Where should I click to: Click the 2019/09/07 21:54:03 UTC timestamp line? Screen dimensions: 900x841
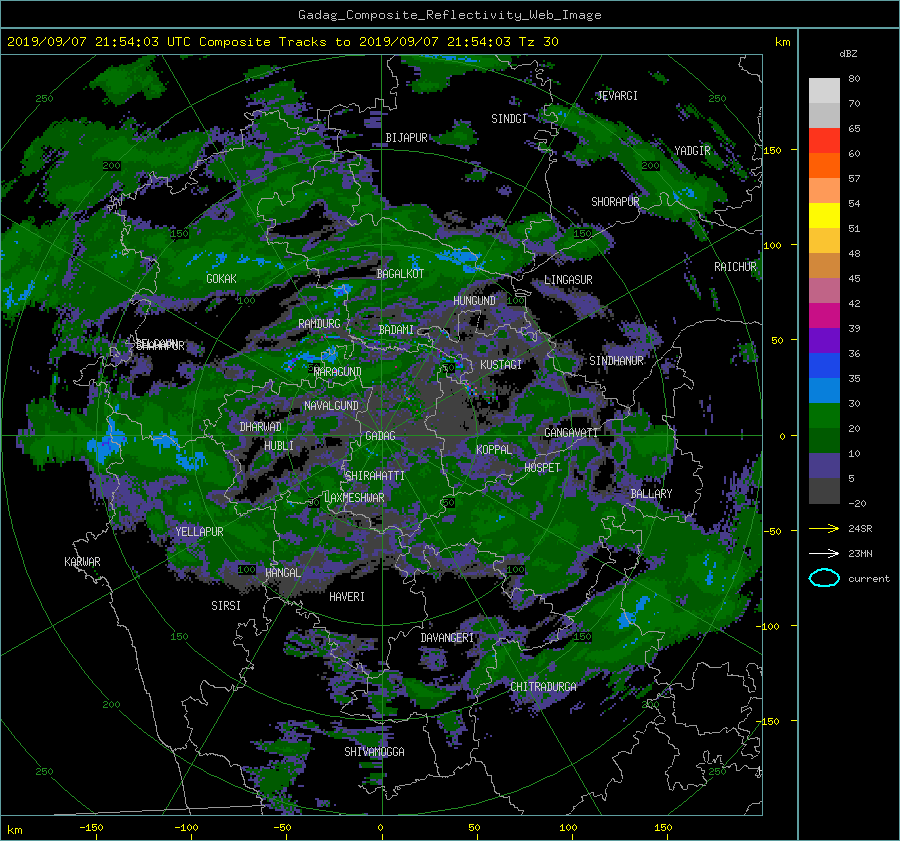[x=282, y=42]
